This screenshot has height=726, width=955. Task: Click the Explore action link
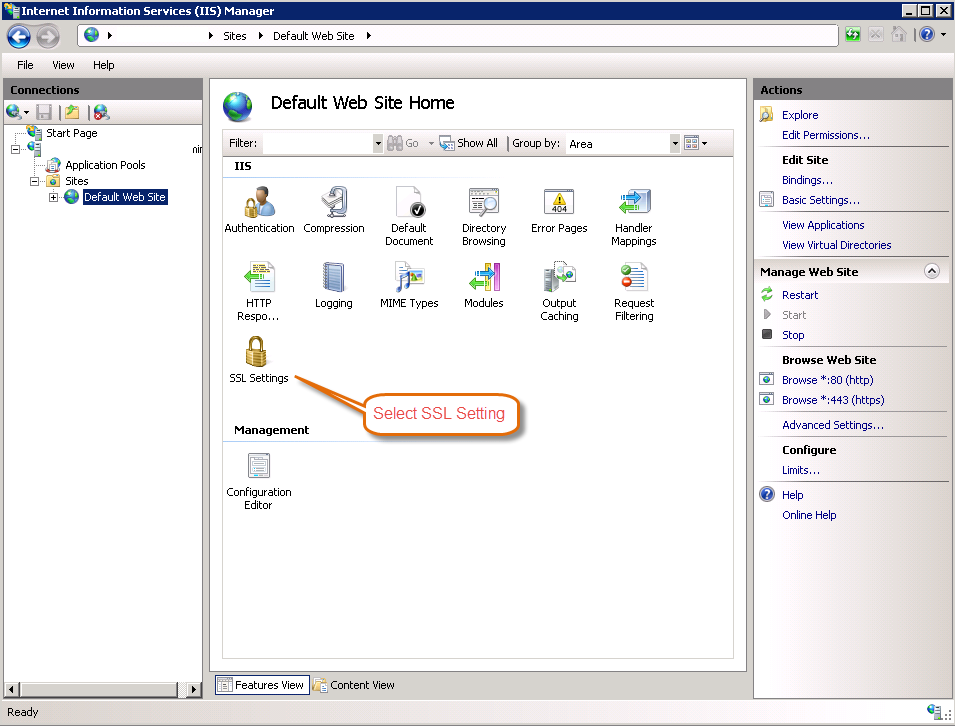(800, 115)
